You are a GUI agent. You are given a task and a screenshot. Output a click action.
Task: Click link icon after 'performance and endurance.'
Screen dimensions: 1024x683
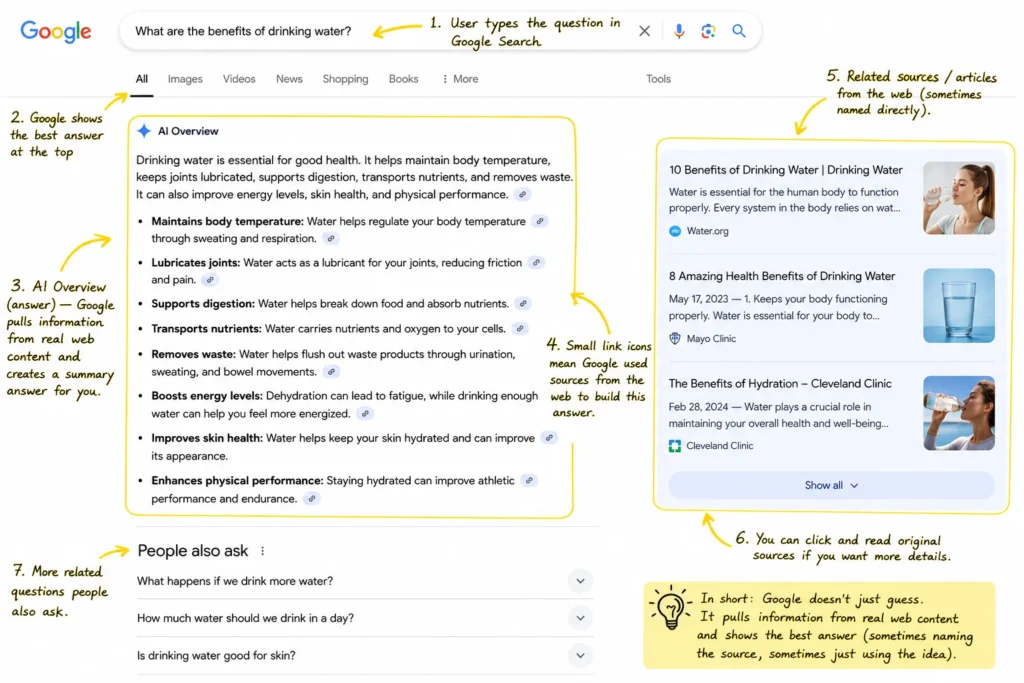(312, 499)
